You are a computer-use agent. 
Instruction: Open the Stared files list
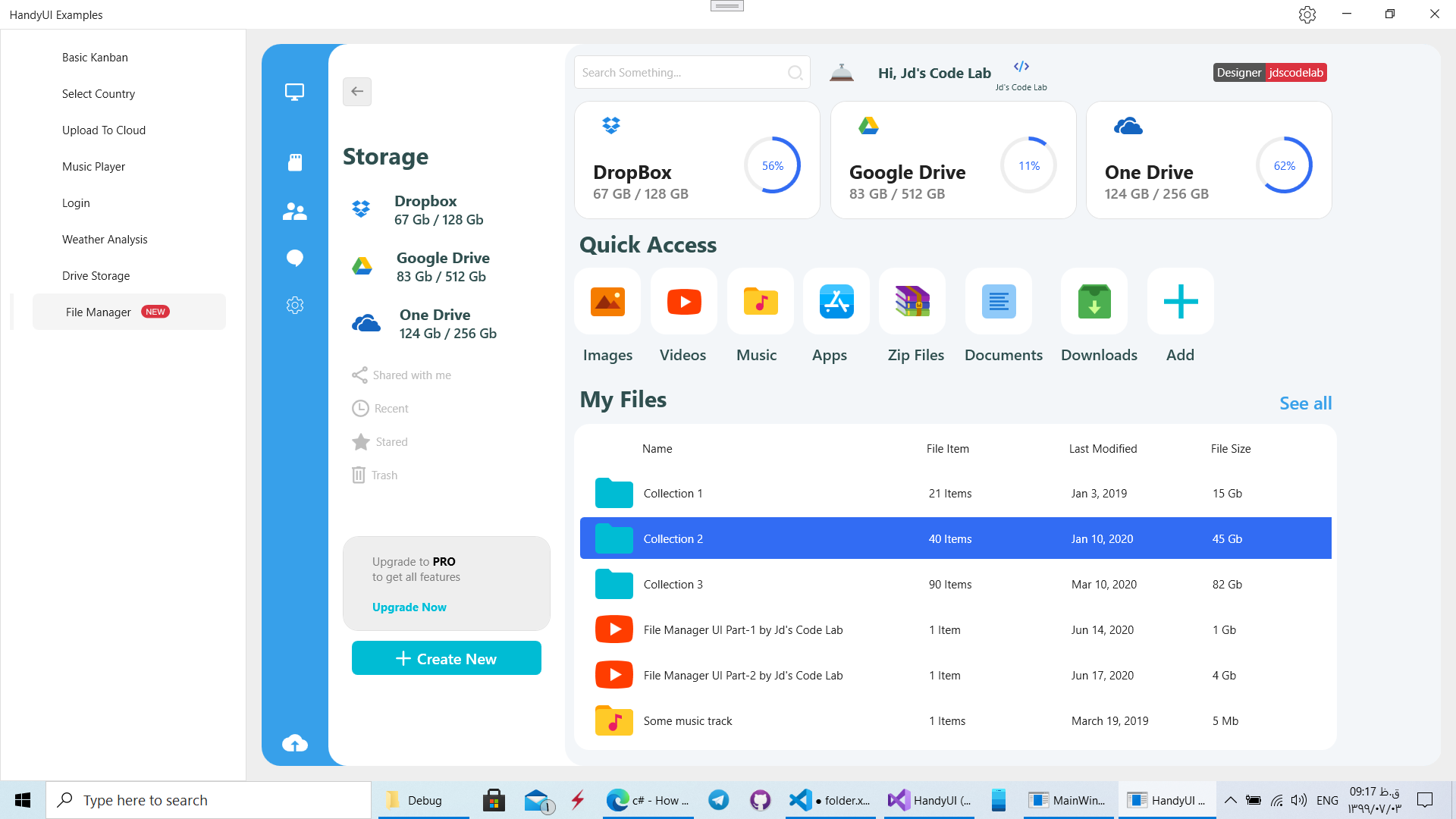pos(380,442)
